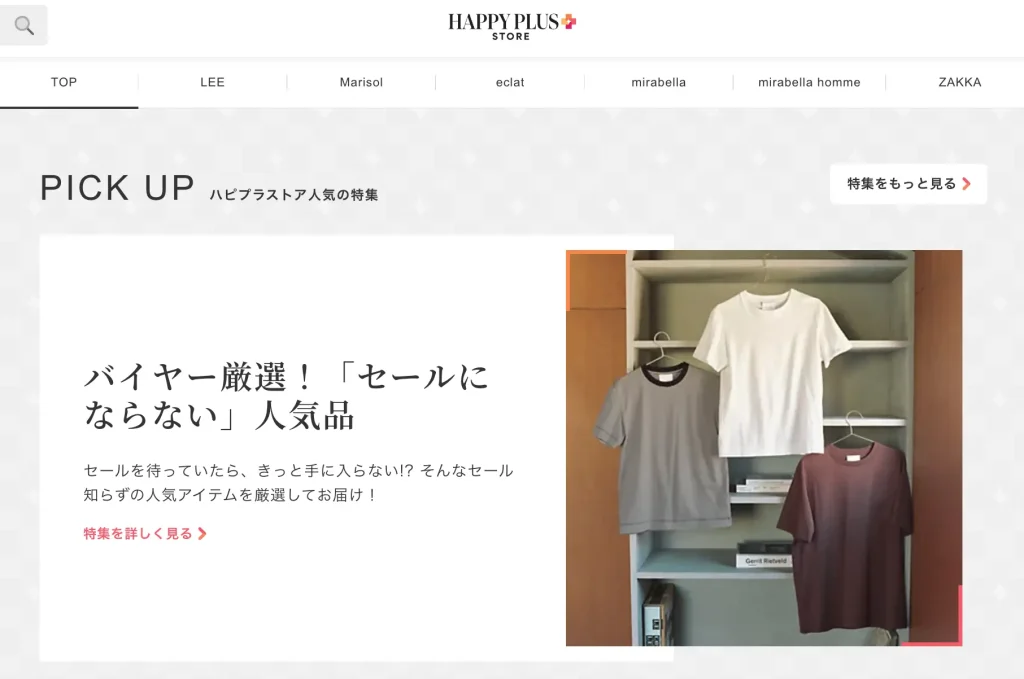Click the pink plus symbol in the logo
This screenshot has height=679, width=1024.
[x=568, y=21]
